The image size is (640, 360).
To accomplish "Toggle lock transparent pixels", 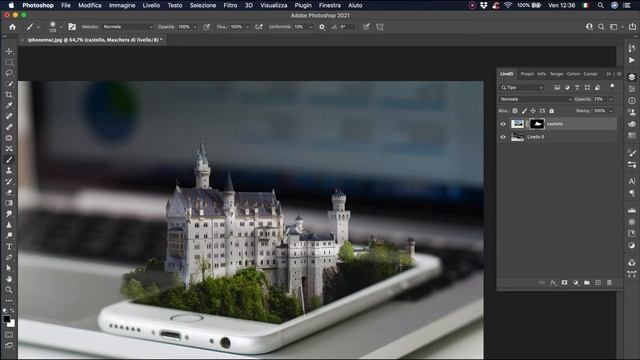I will (515, 111).
